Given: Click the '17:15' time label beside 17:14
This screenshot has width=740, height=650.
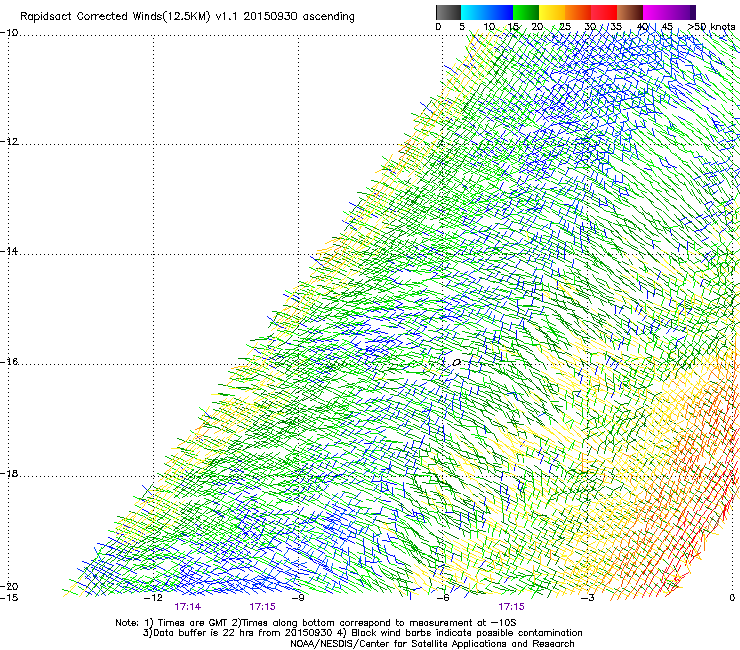Looking at the screenshot, I should [262, 607].
